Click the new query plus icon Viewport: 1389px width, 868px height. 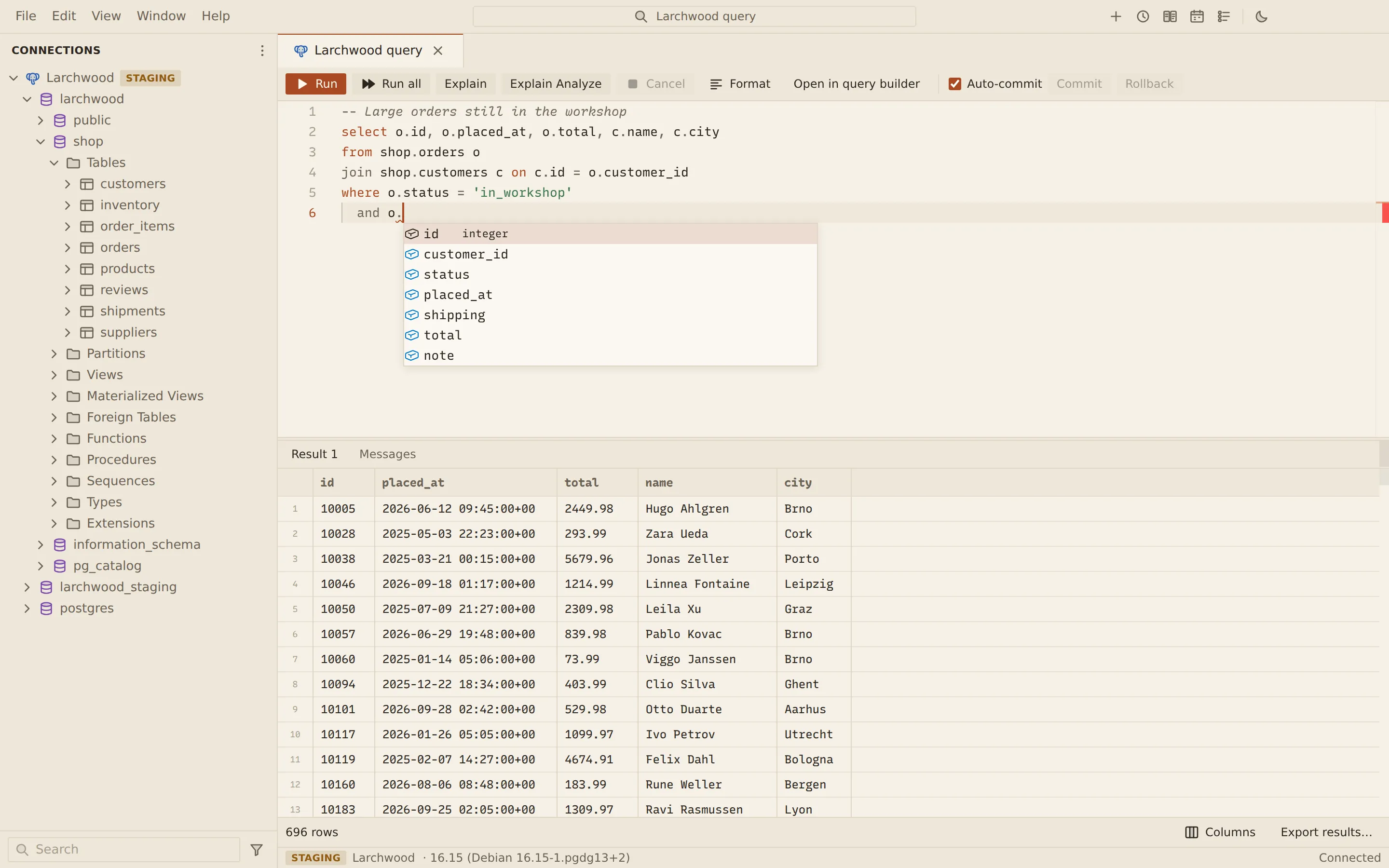[x=1115, y=17]
